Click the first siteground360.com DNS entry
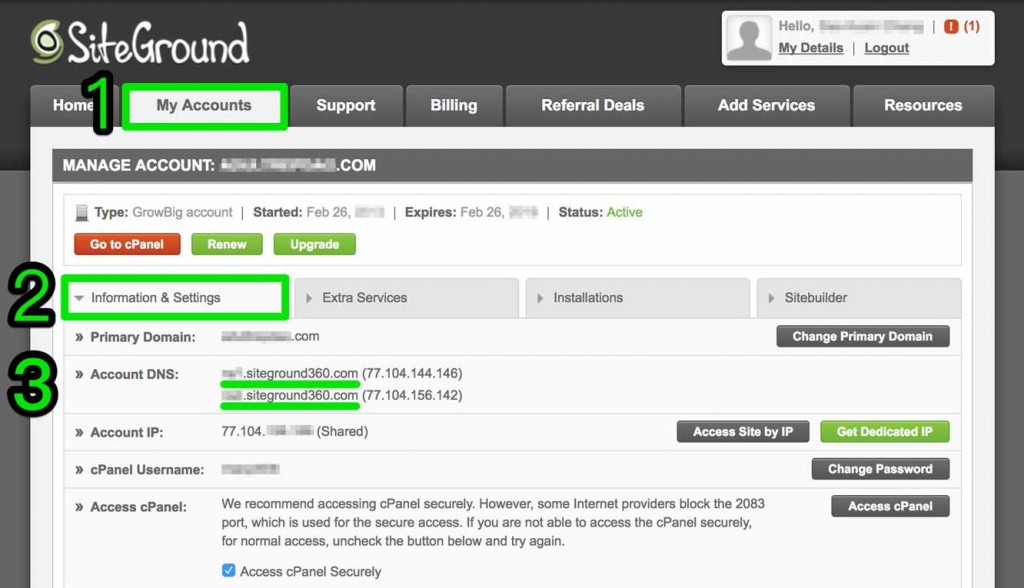Image resolution: width=1024 pixels, height=588 pixels. tap(290, 373)
